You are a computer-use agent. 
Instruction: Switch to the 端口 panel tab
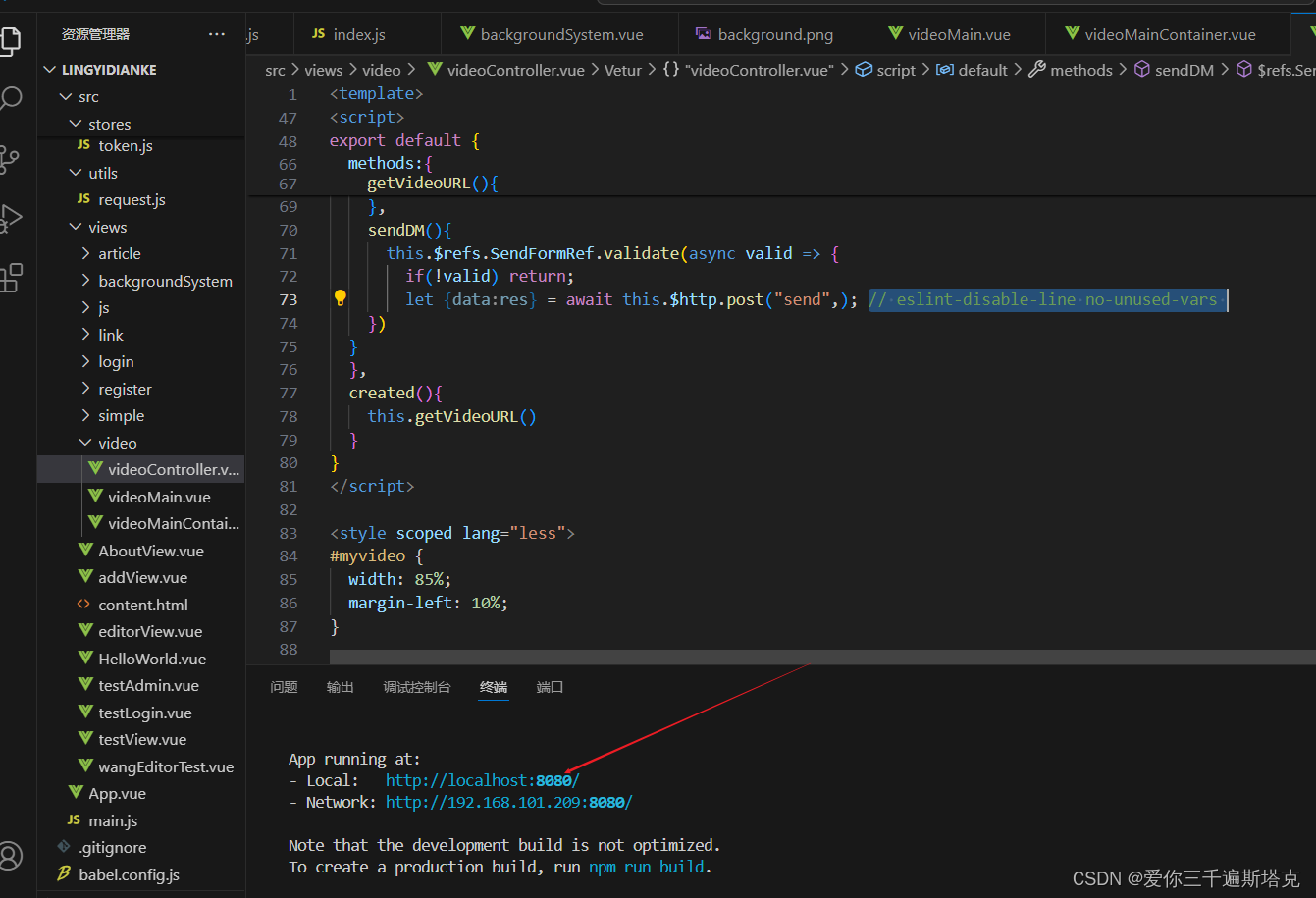[549, 687]
